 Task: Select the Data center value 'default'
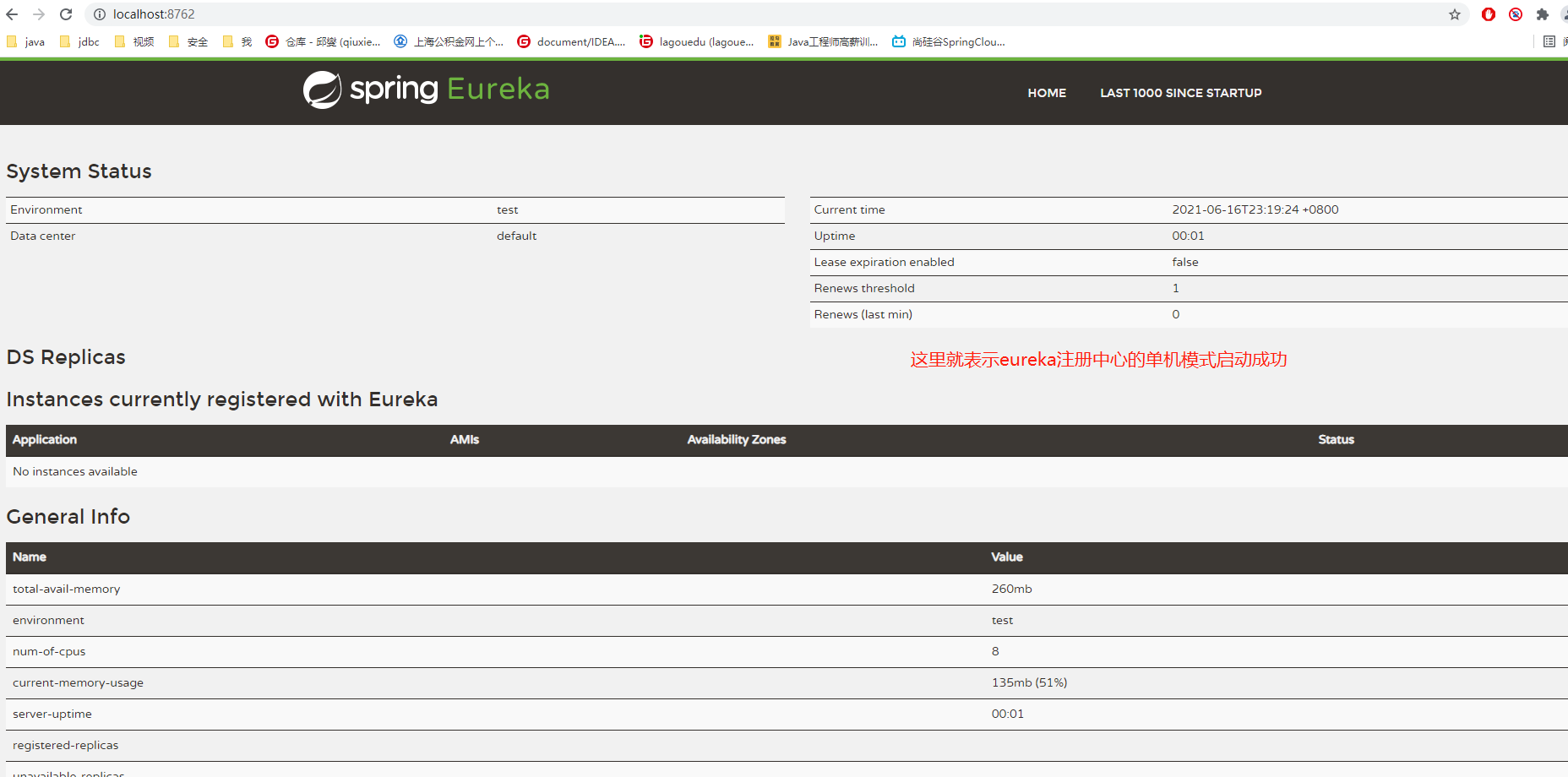(x=516, y=236)
